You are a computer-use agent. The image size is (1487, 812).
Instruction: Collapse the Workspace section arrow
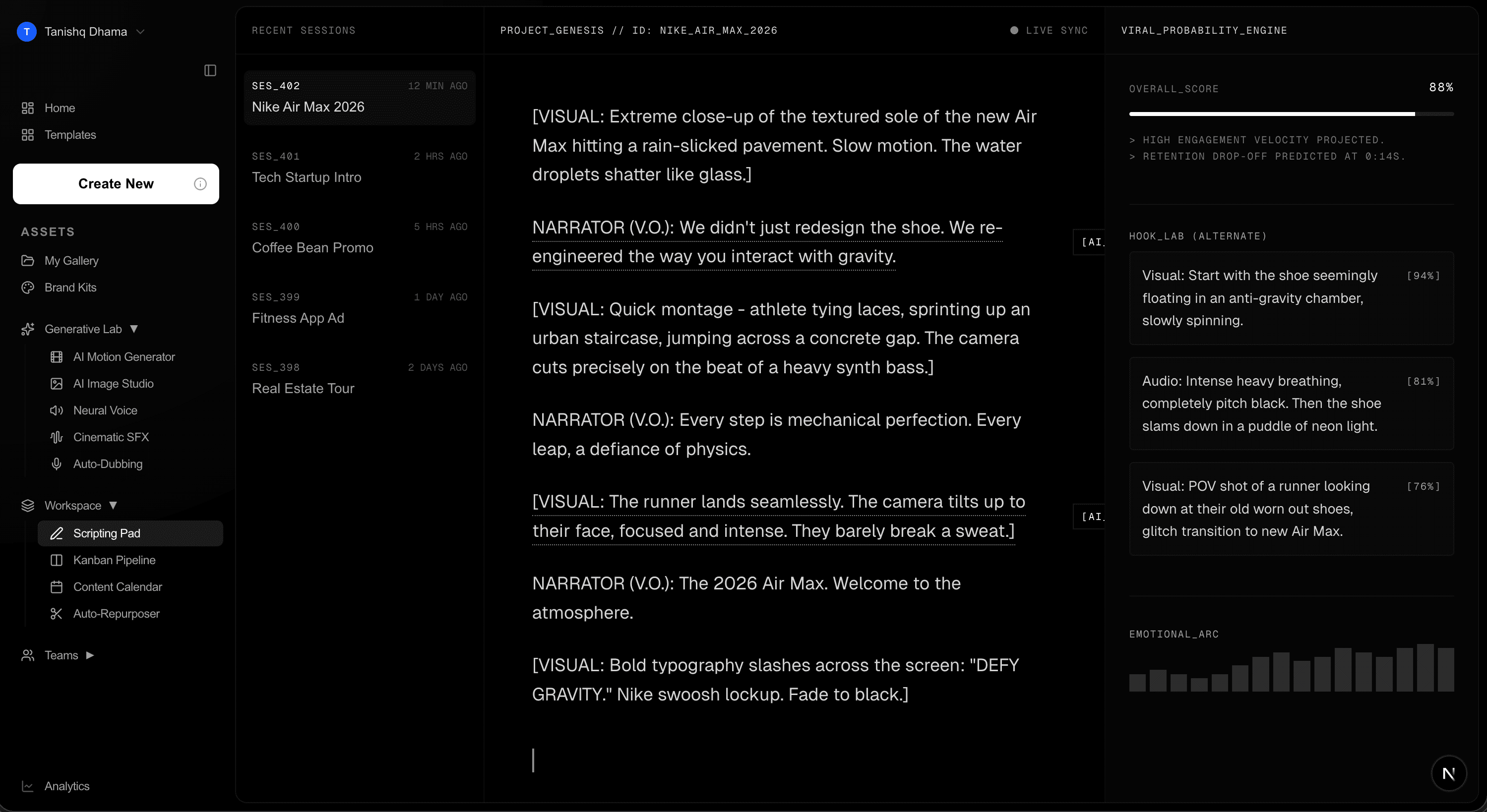click(x=113, y=506)
